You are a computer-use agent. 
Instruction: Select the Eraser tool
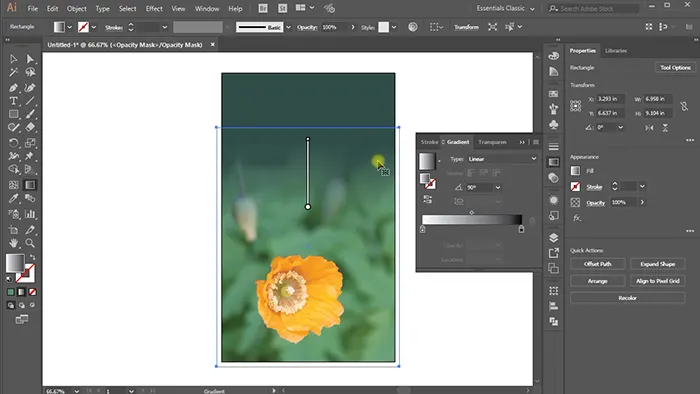point(30,128)
